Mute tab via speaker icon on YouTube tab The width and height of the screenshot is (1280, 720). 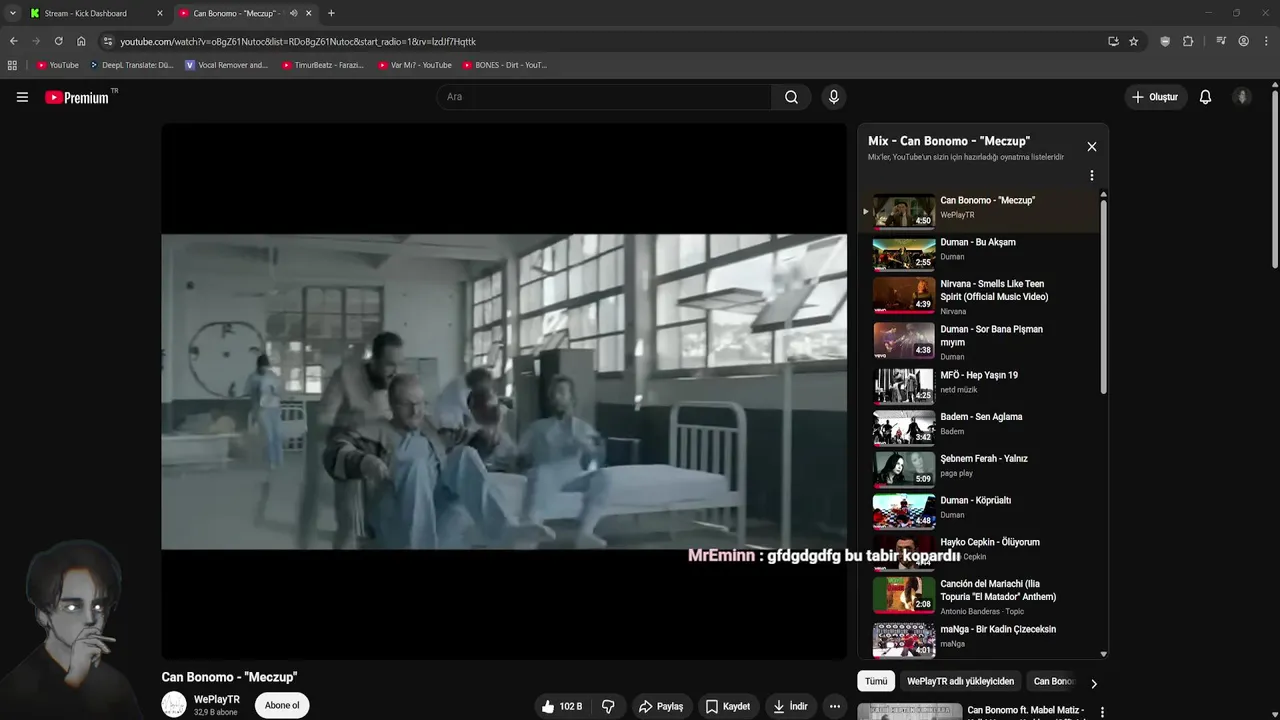(x=293, y=13)
